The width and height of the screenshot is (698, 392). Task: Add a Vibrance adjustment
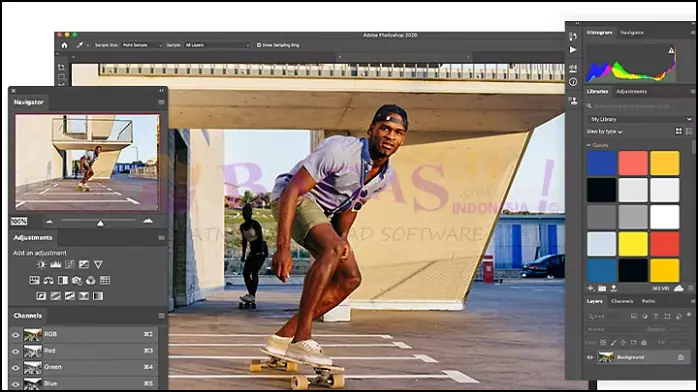point(98,264)
